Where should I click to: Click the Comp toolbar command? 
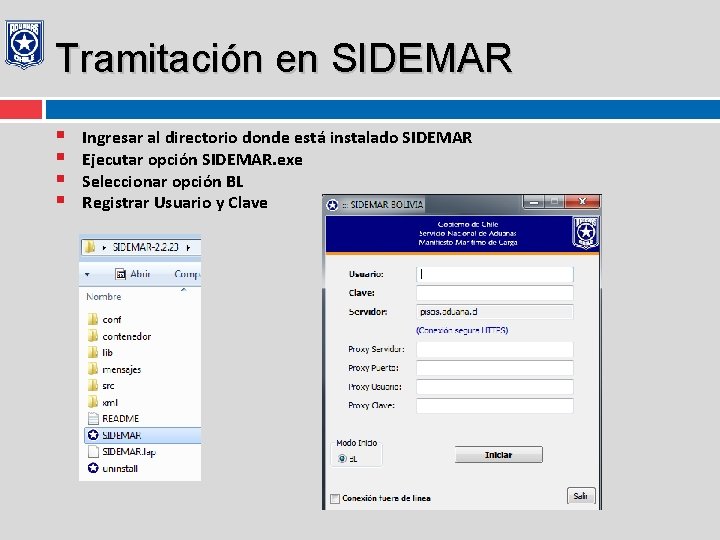[x=187, y=274]
